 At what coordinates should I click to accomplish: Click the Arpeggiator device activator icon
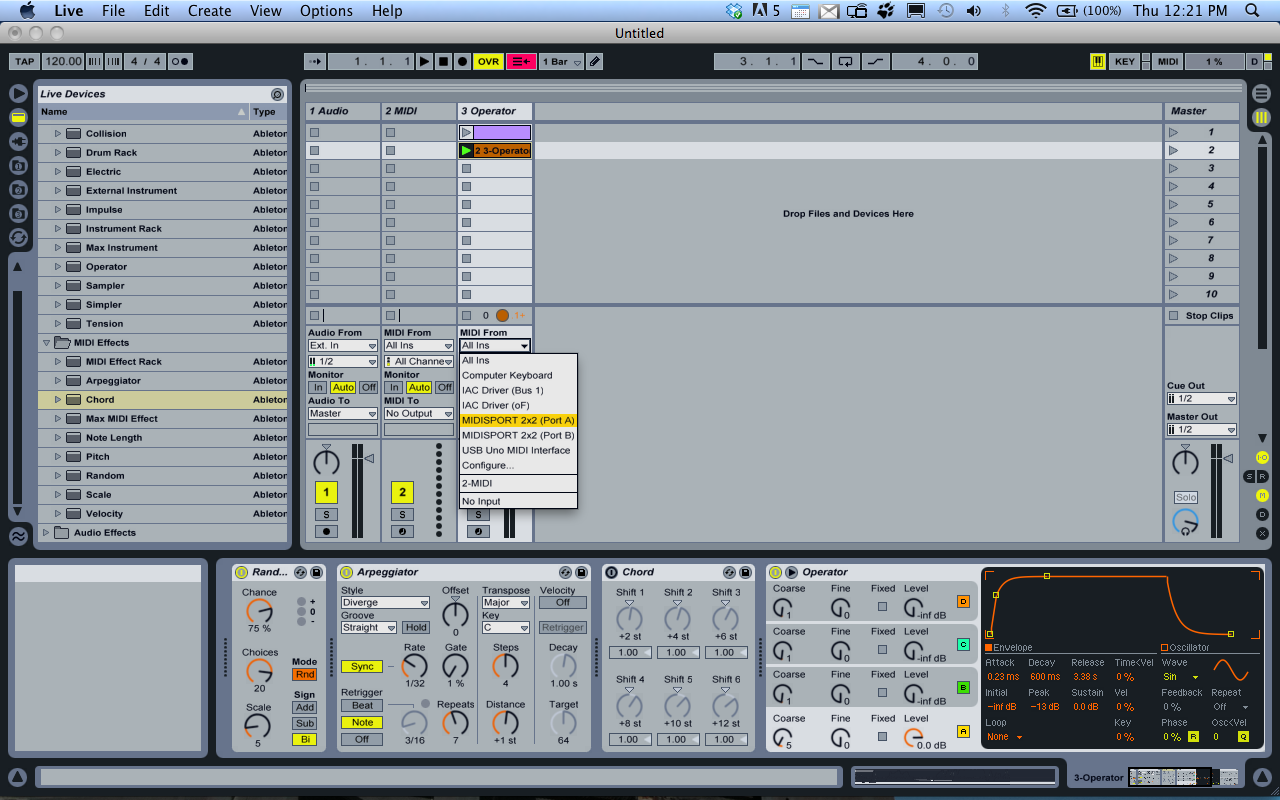tap(347, 572)
